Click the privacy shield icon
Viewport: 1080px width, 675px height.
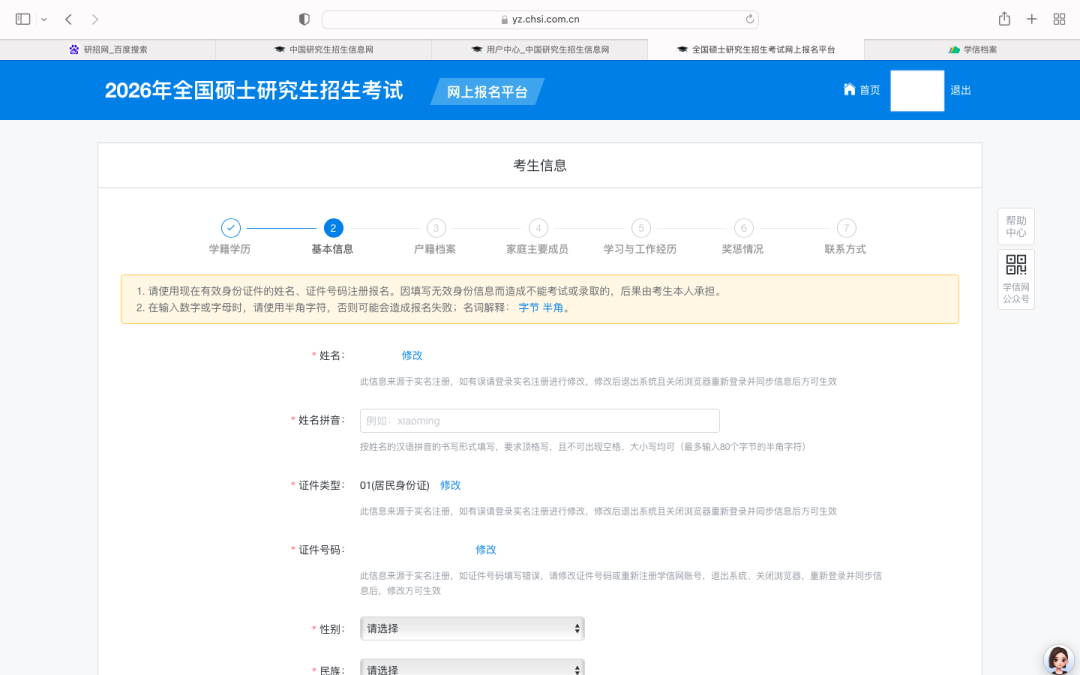point(305,19)
